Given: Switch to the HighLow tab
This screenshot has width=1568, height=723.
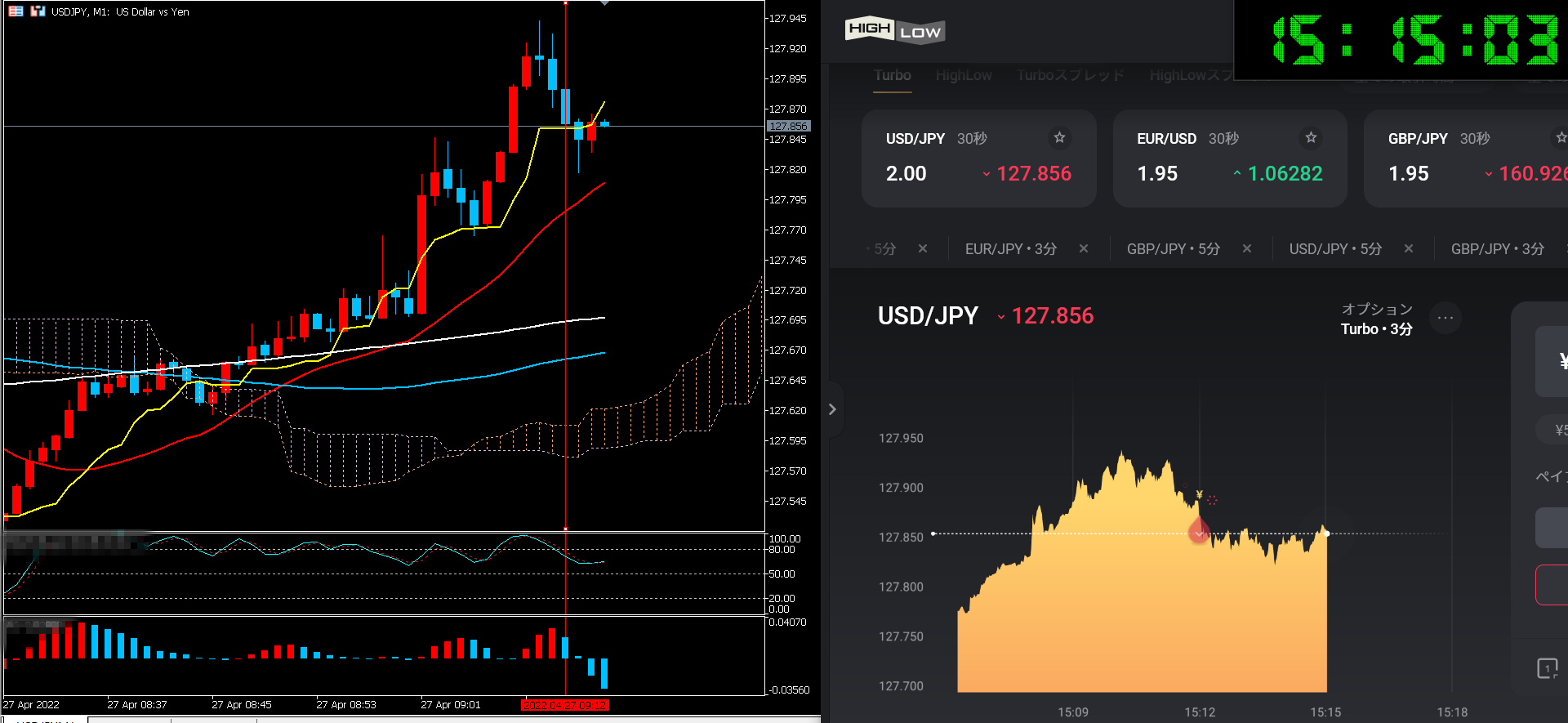Looking at the screenshot, I should (964, 75).
